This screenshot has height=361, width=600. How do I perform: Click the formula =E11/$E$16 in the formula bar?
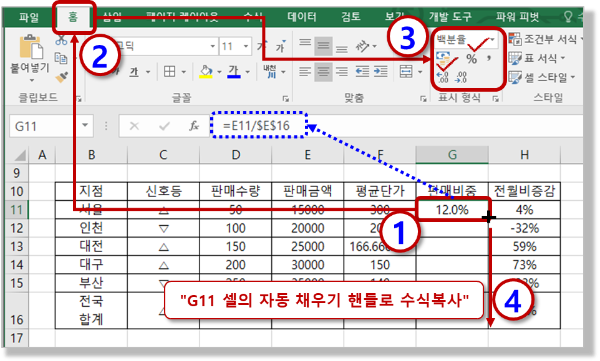click(x=256, y=125)
